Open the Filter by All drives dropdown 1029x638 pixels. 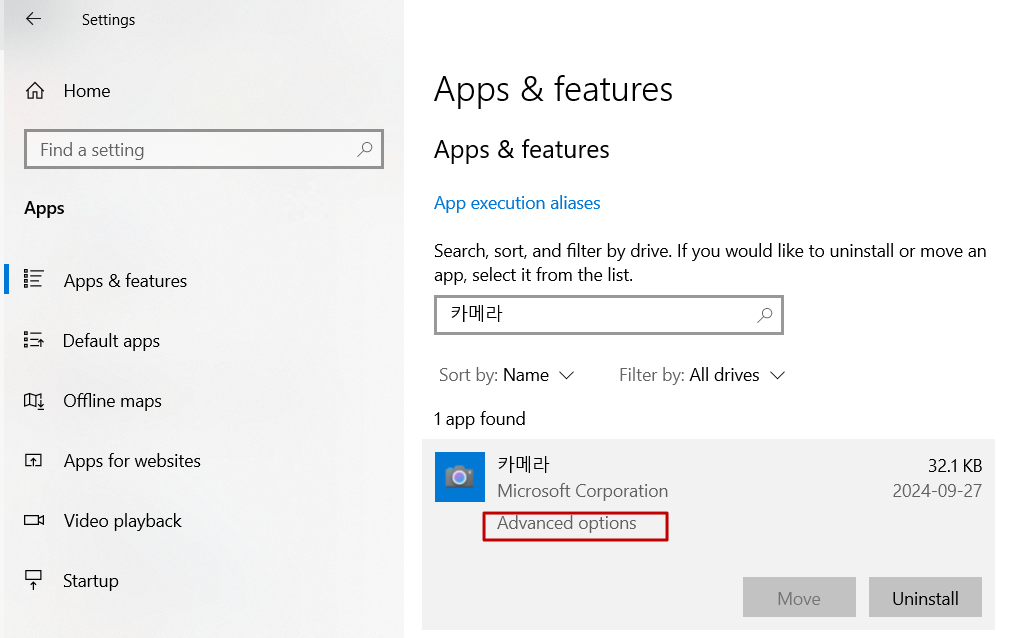pyautogui.click(x=702, y=375)
